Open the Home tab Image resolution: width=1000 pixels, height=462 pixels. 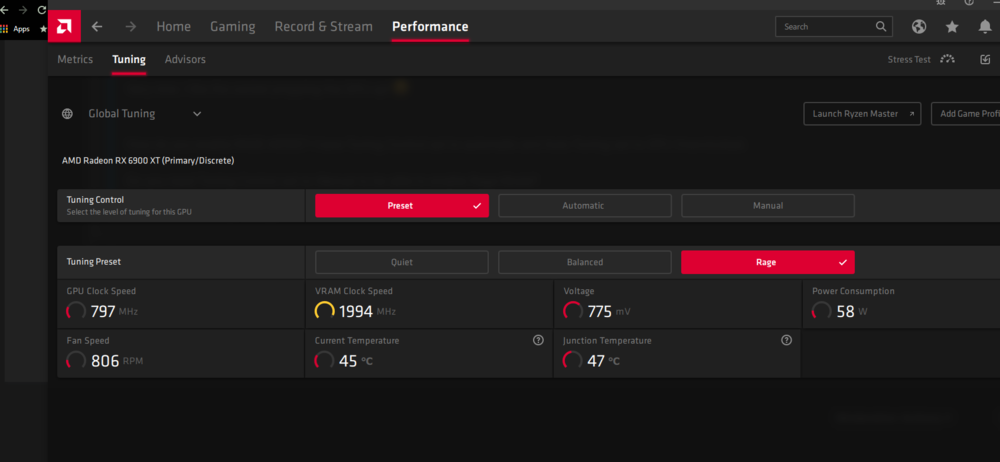tap(173, 27)
